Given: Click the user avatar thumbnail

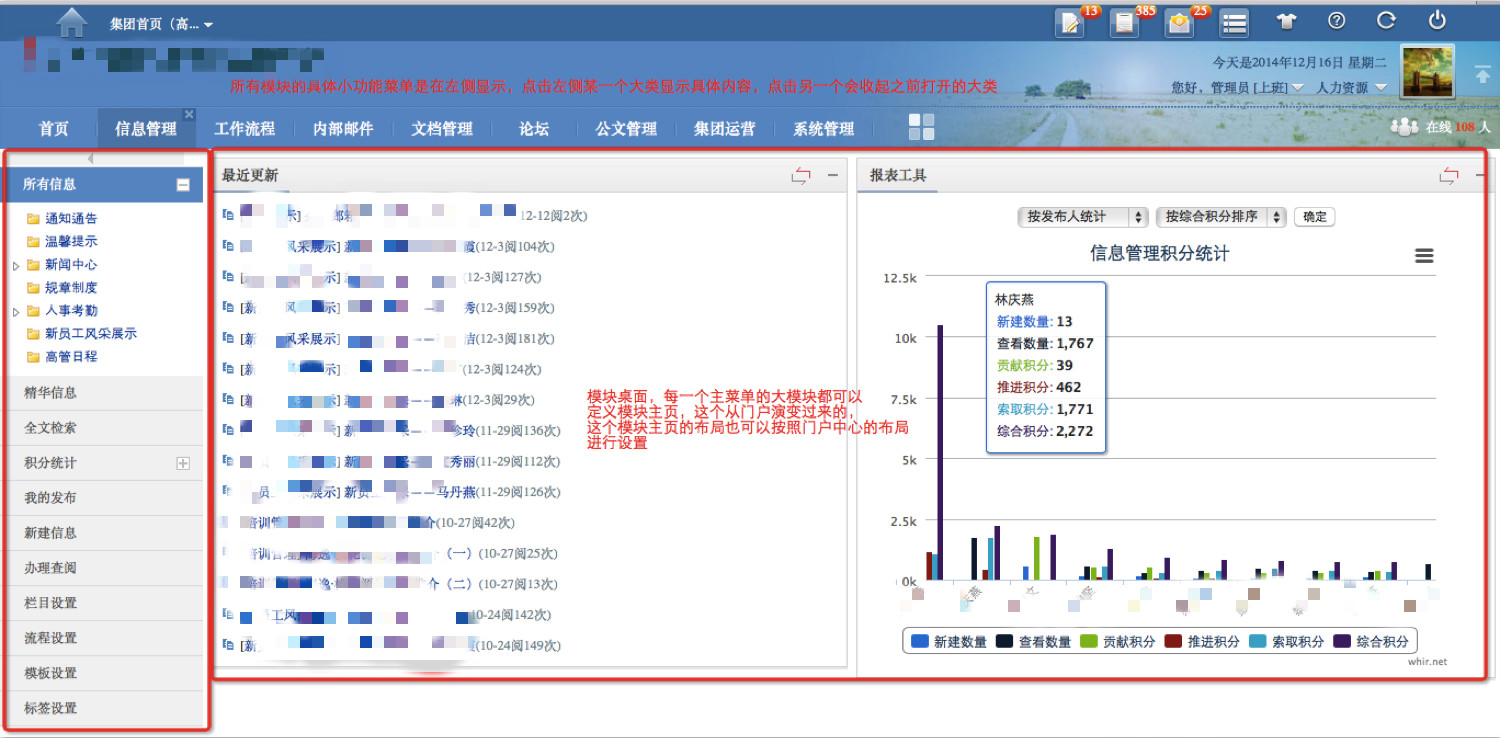Looking at the screenshot, I should (x=1428, y=72).
